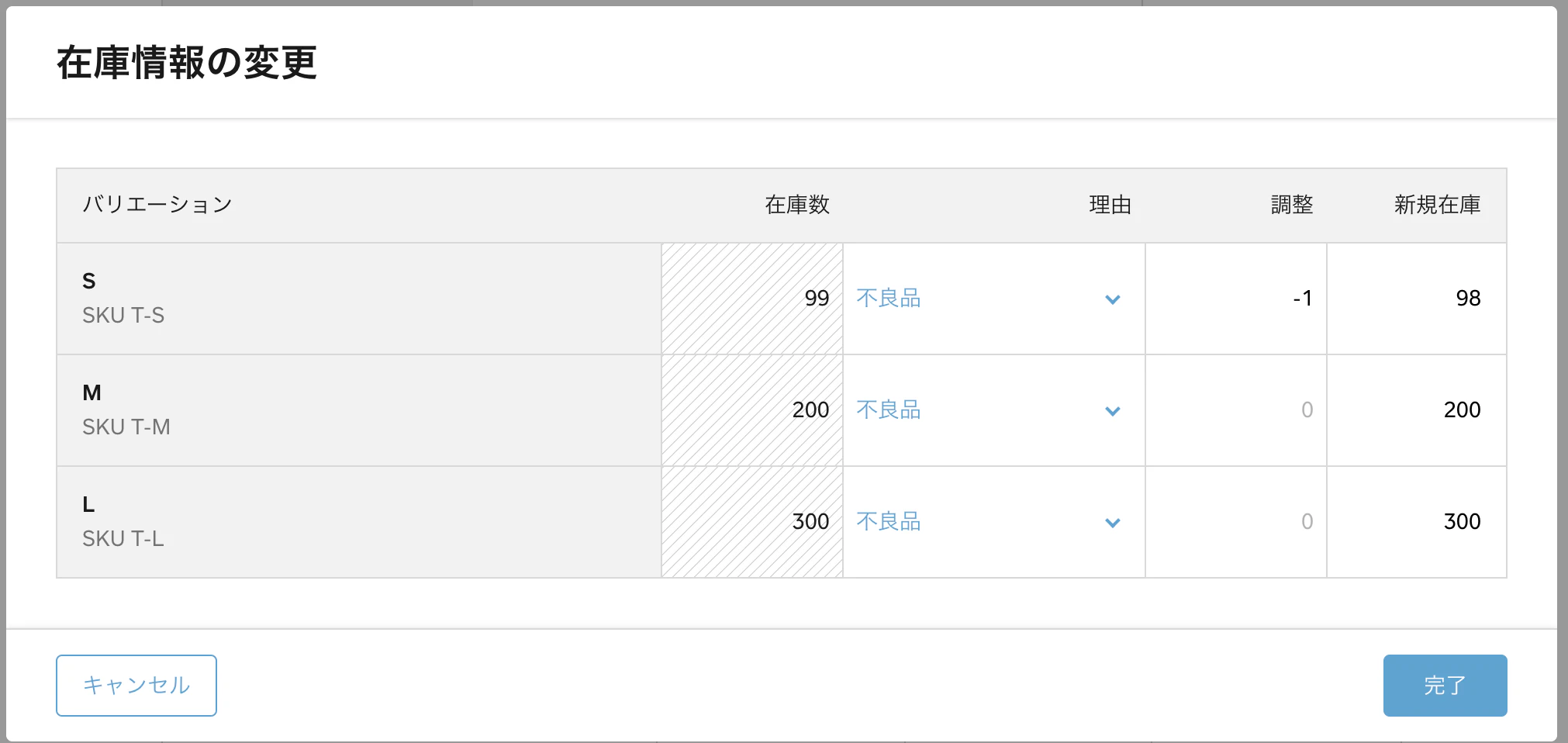Select the SKU T-S variation row label
Viewport: 1568px width, 743px height.
123,315
